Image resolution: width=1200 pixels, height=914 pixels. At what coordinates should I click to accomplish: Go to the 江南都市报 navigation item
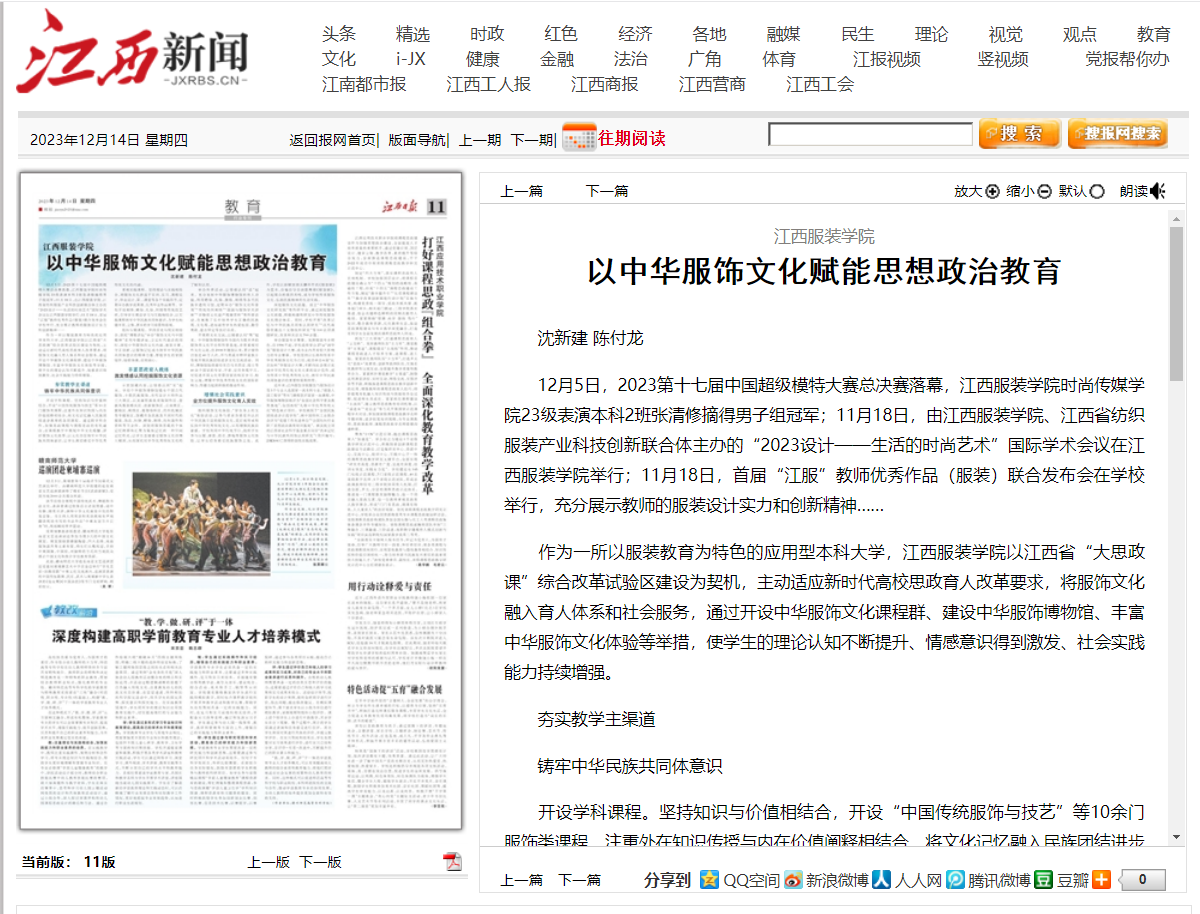(364, 84)
